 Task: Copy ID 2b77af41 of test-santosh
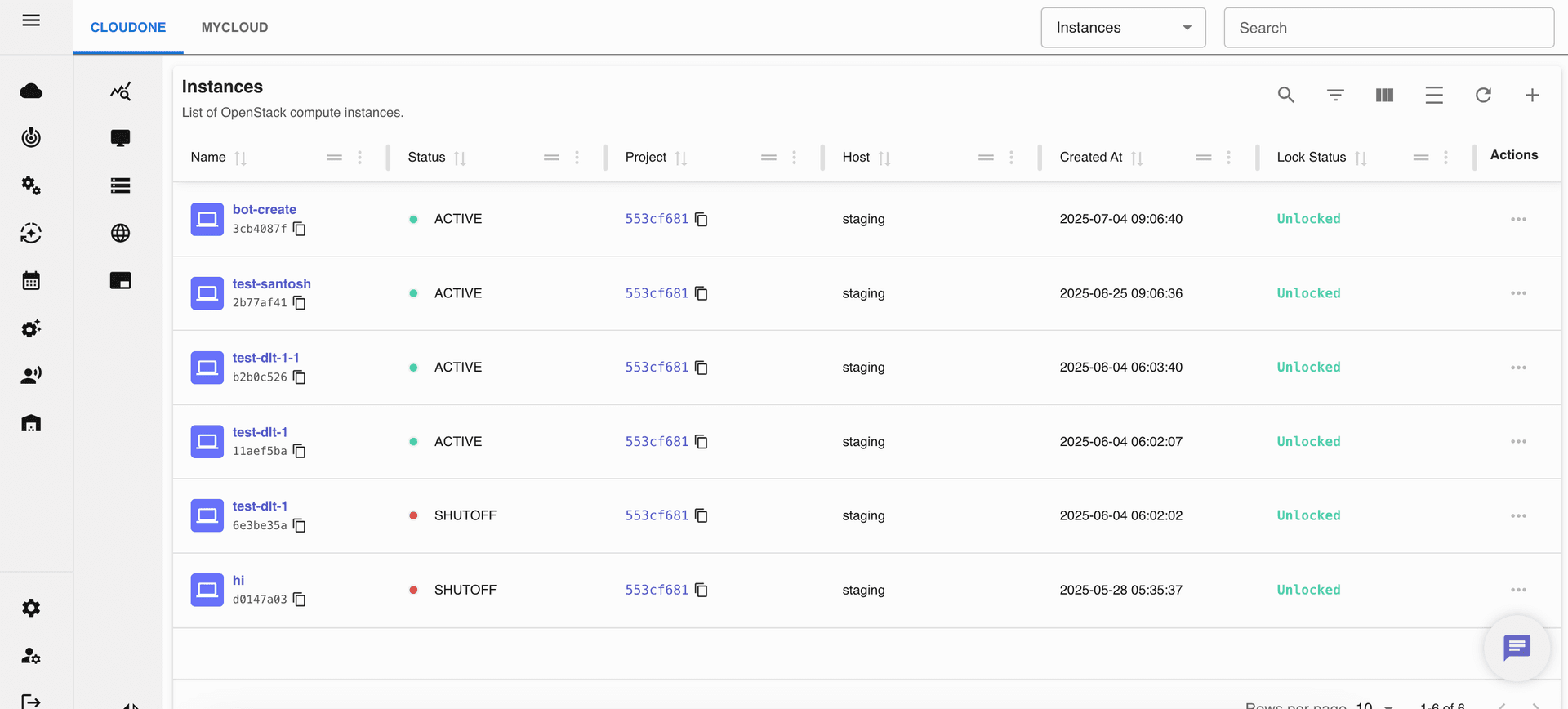click(x=300, y=303)
